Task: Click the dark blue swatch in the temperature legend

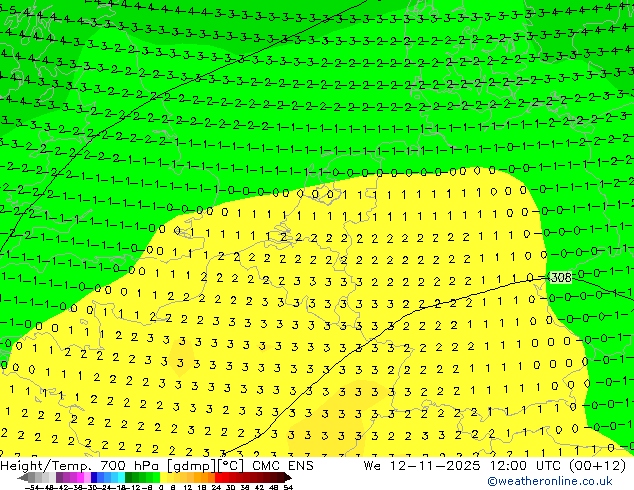Action: point(94,477)
